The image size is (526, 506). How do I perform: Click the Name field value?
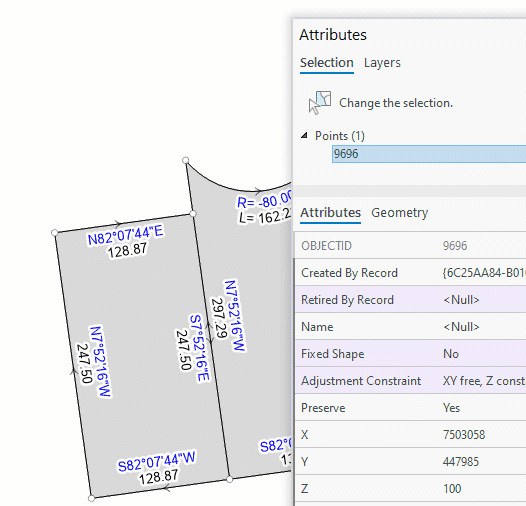[x=484, y=326]
